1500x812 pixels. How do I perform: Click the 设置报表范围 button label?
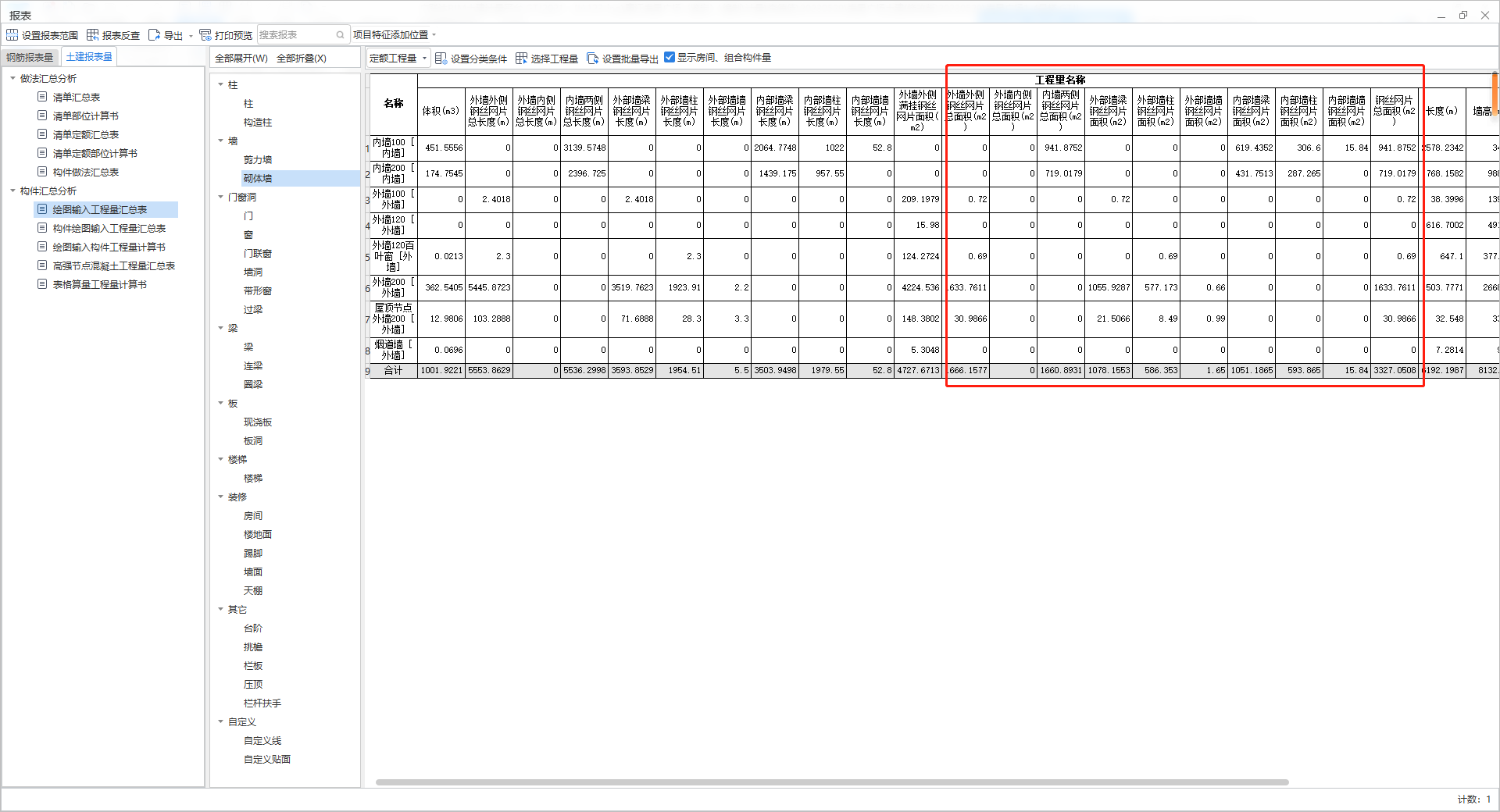[x=50, y=36]
